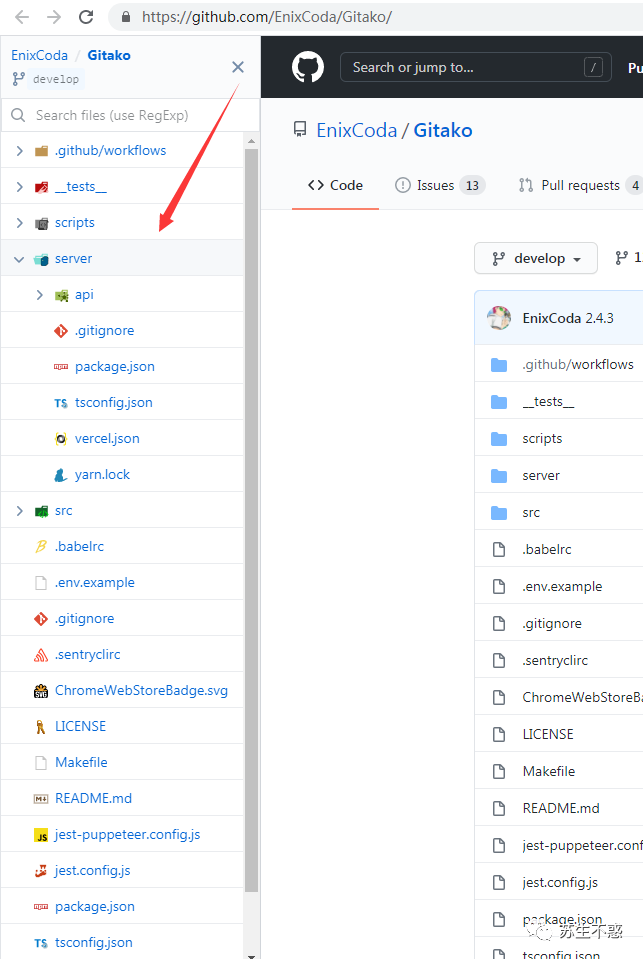Reload the page with the refresh icon
643x959 pixels.
86,17
